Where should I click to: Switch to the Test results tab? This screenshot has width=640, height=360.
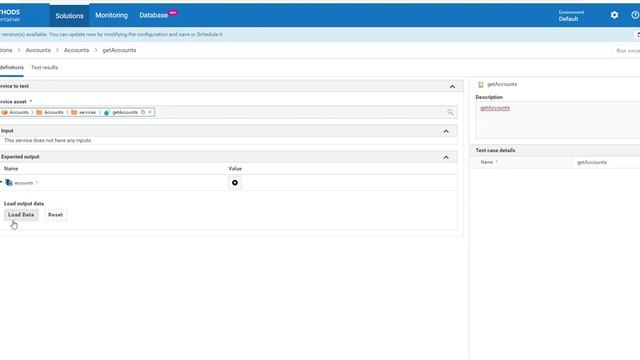pyautogui.click(x=44, y=67)
